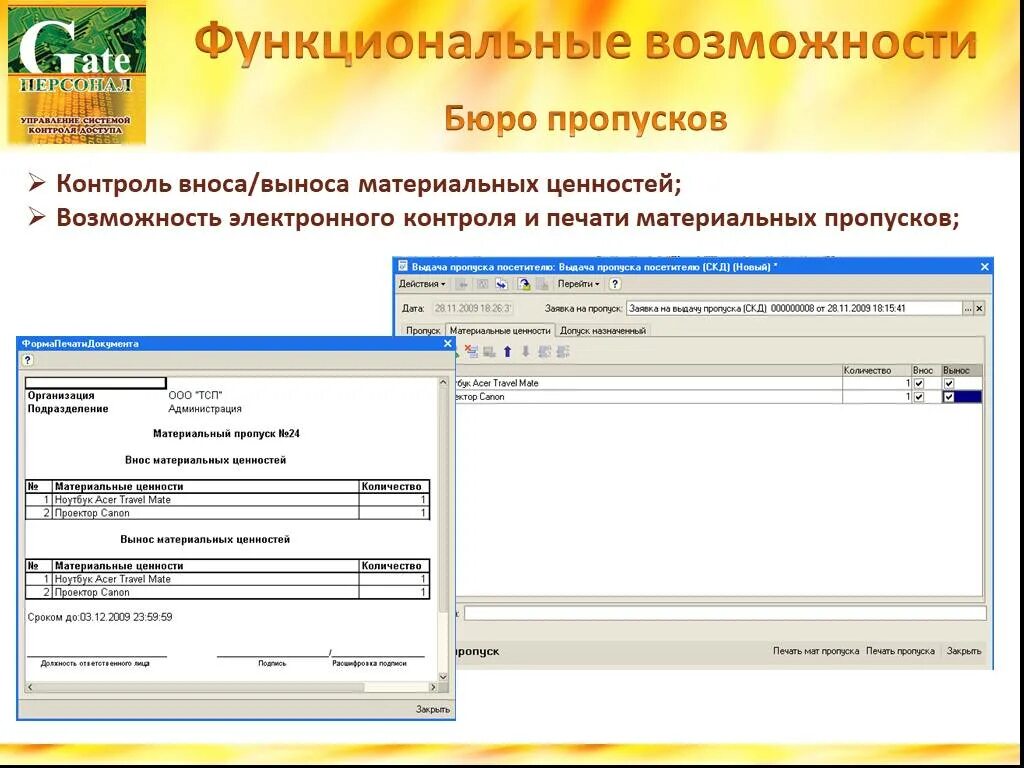Open the Перейти dropdown menu
The height and width of the screenshot is (768, 1024).
[578, 284]
